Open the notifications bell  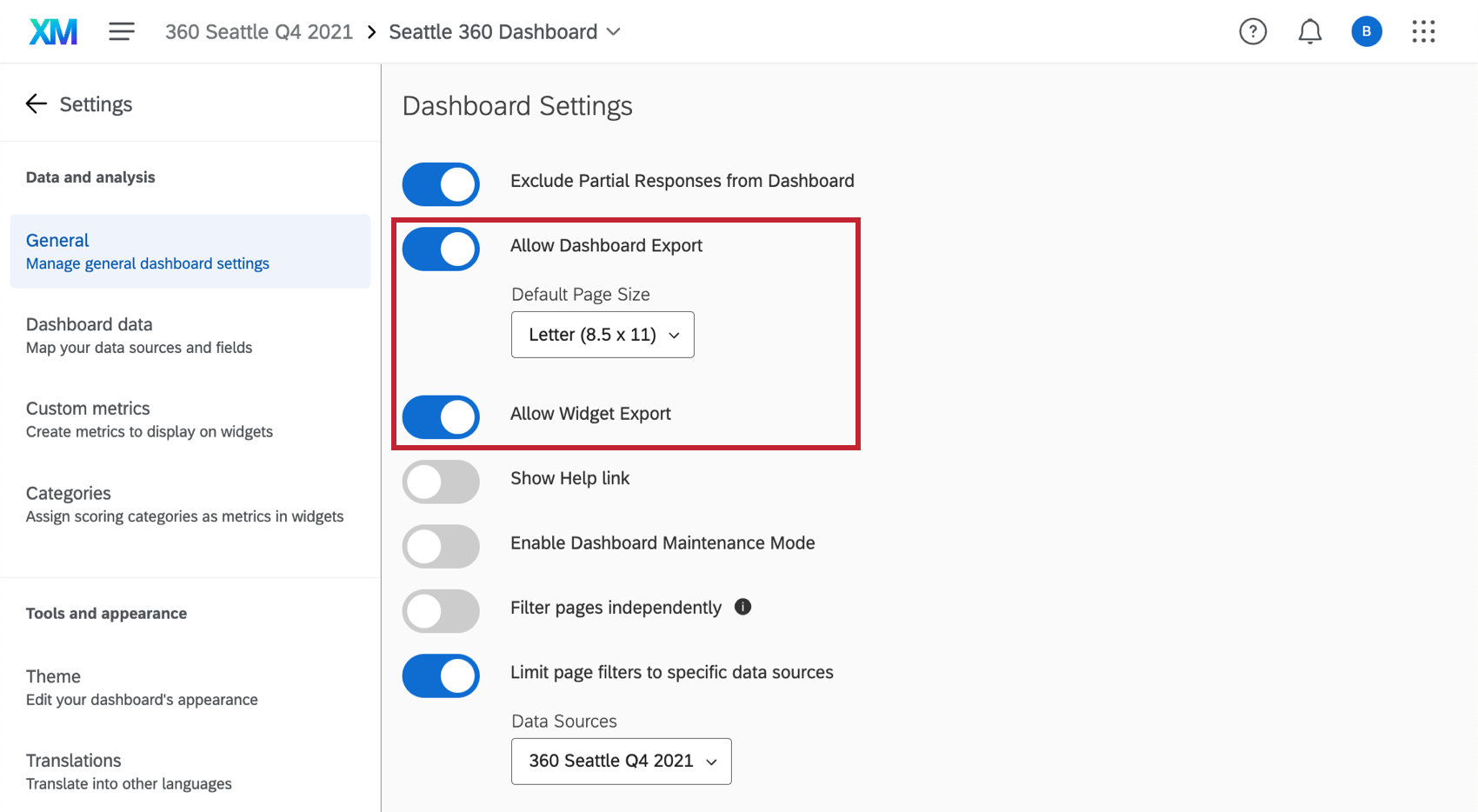click(1310, 31)
